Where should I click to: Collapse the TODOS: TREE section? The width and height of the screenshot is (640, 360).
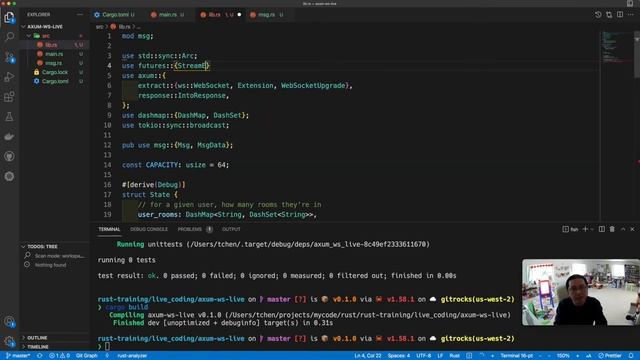pyautogui.click(x=42, y=247)
